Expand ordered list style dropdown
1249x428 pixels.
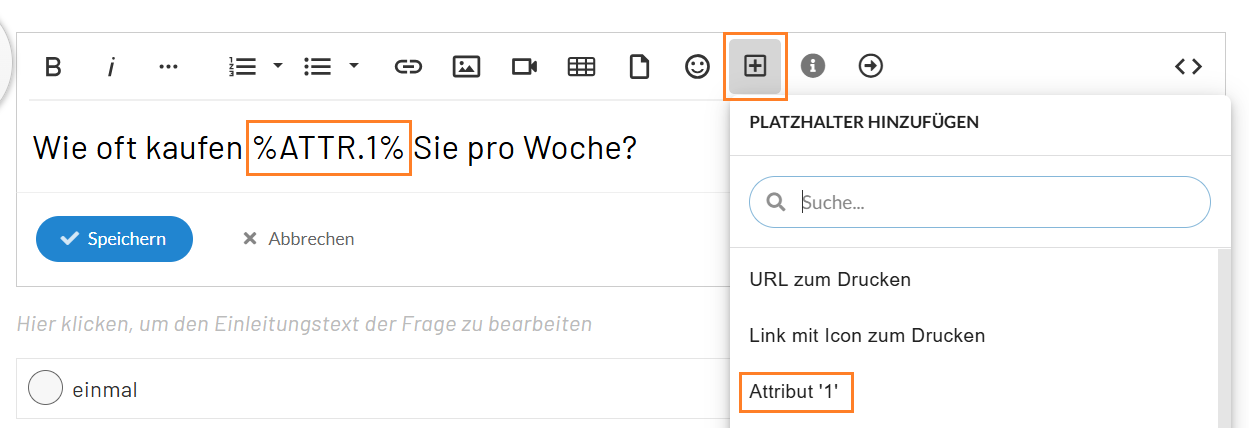pos(278,67)
